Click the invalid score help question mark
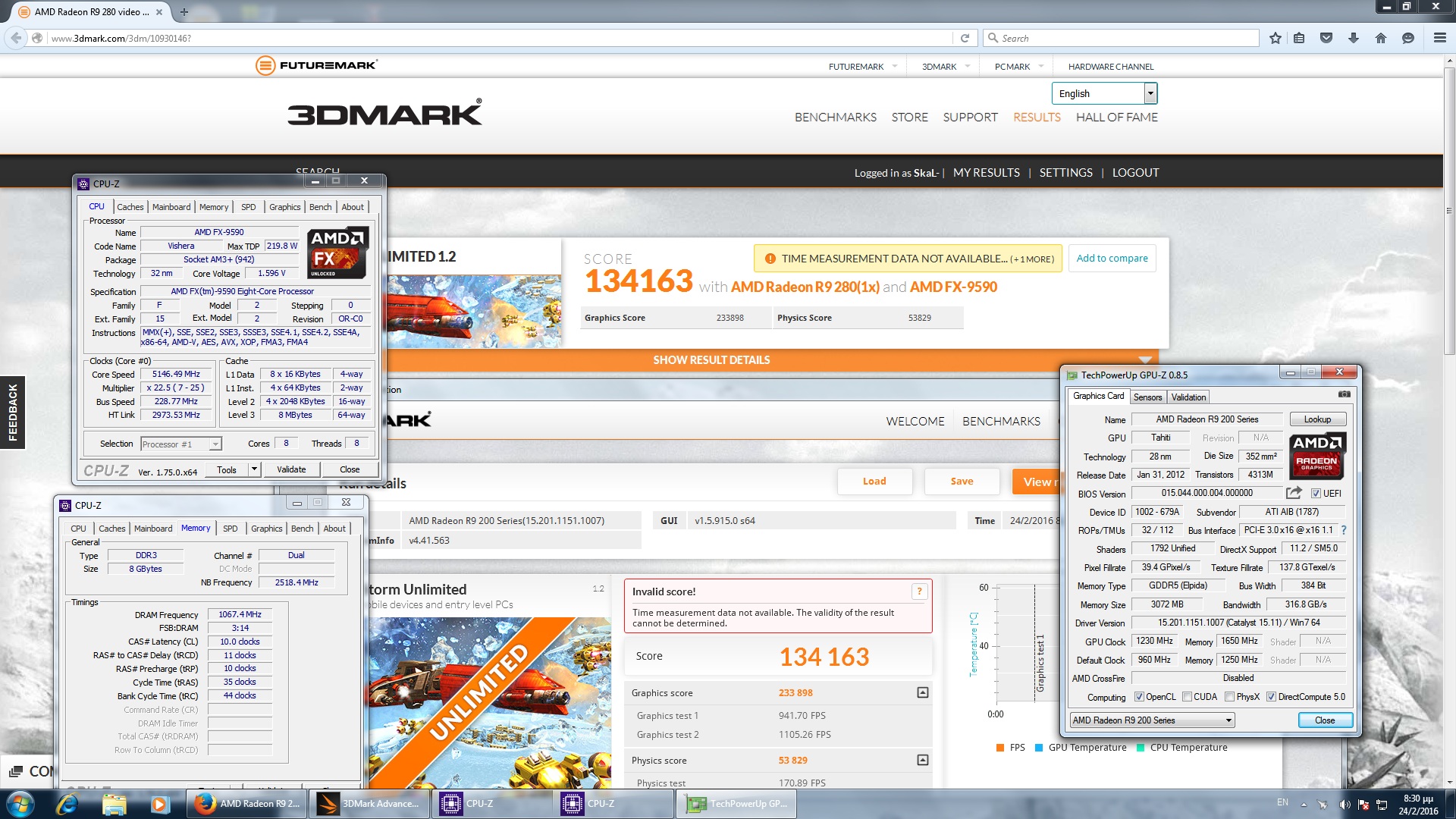1456x819 pixels. [x=919, y=591]
